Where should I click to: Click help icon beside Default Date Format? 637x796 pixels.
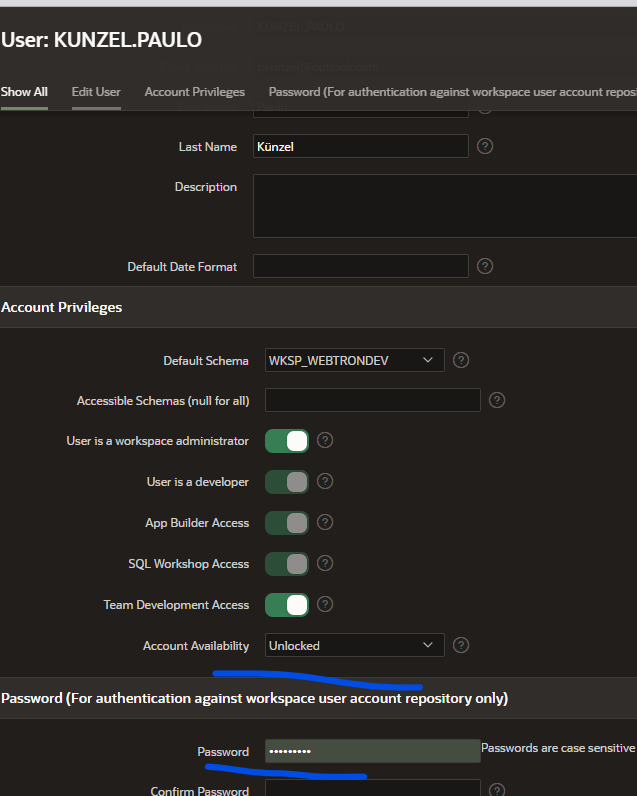tap(485, 266)
